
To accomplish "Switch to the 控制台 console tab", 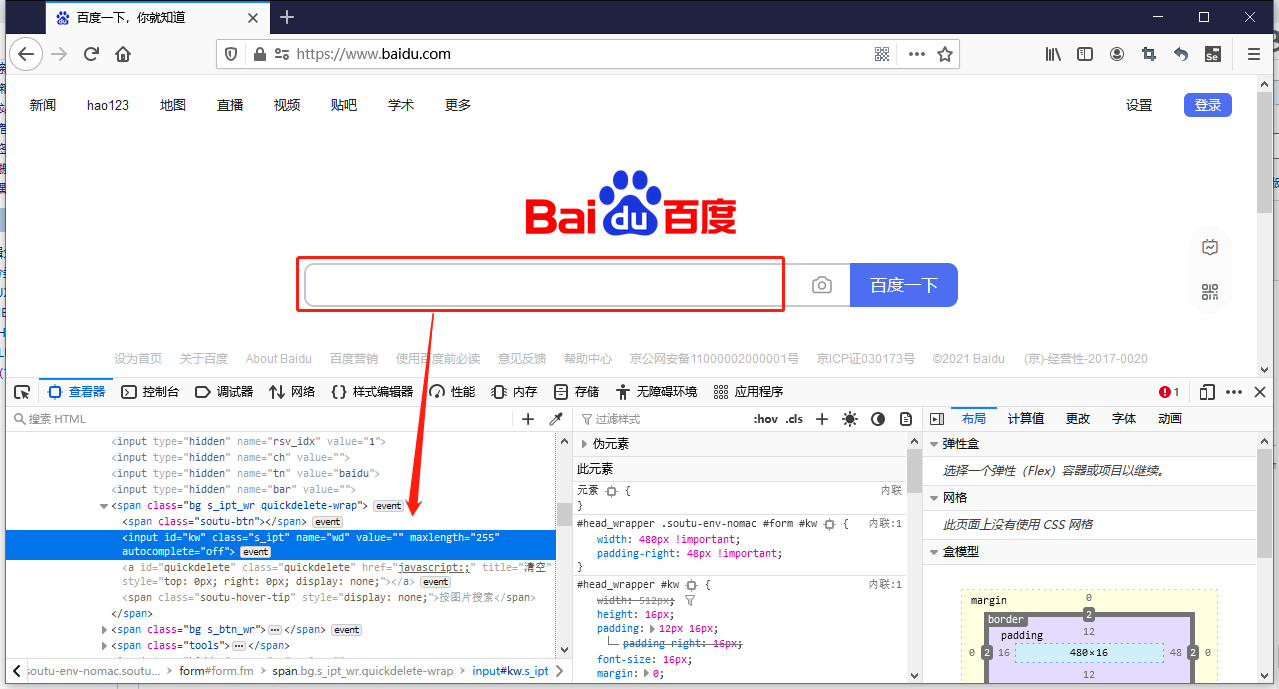I will click(x=149, y=392).
